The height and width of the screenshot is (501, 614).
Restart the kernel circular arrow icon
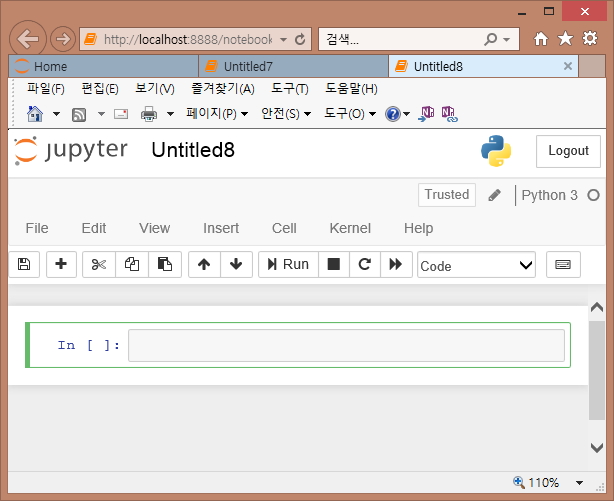tap(365, 264)
